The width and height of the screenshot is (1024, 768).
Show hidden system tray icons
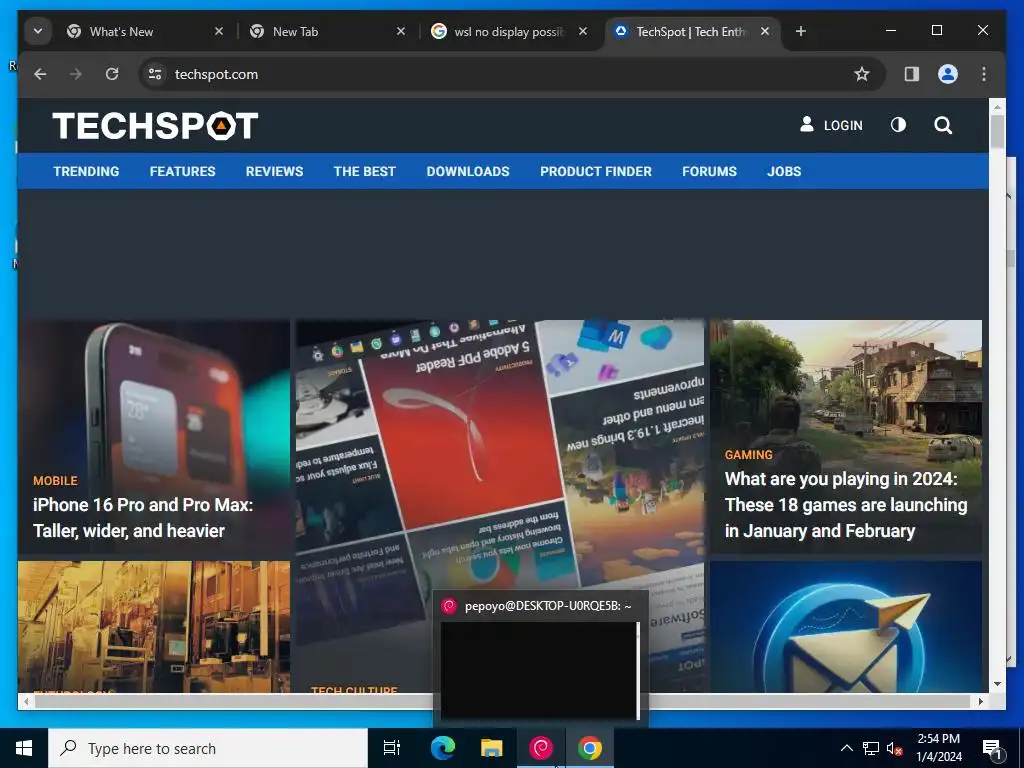click(846, 748)
